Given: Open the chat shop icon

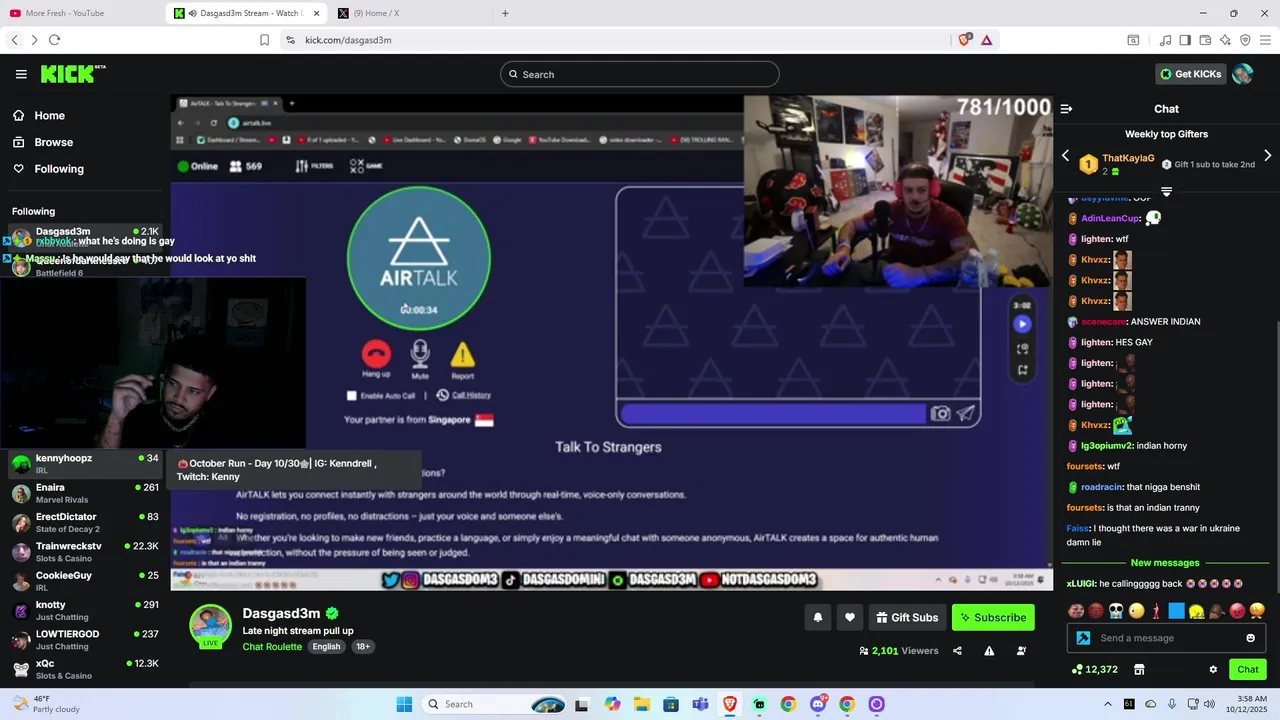Looking at the screenshot, I should 1138,669.
